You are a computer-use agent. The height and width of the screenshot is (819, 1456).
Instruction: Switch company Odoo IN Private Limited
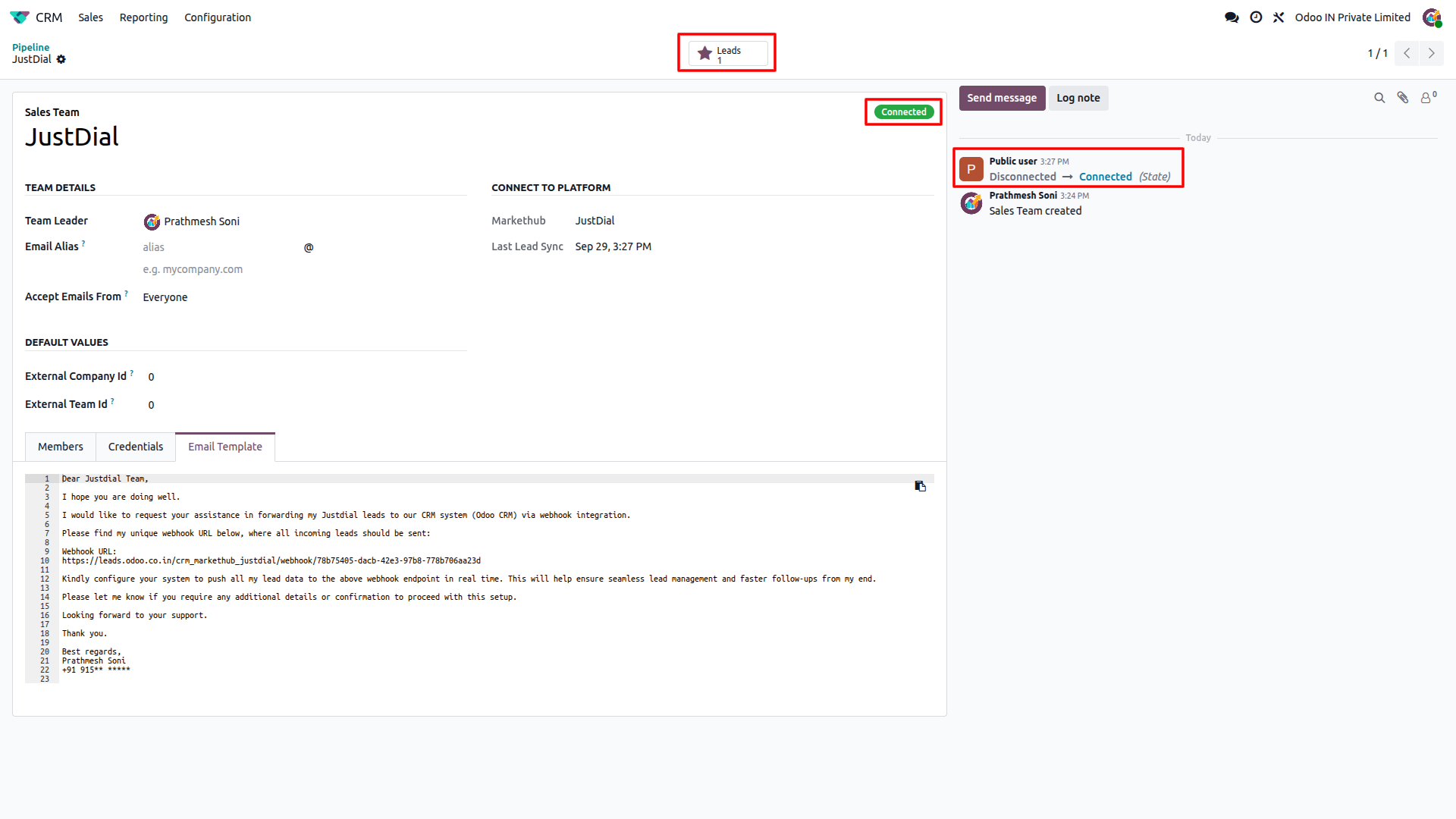(1352, 17)
